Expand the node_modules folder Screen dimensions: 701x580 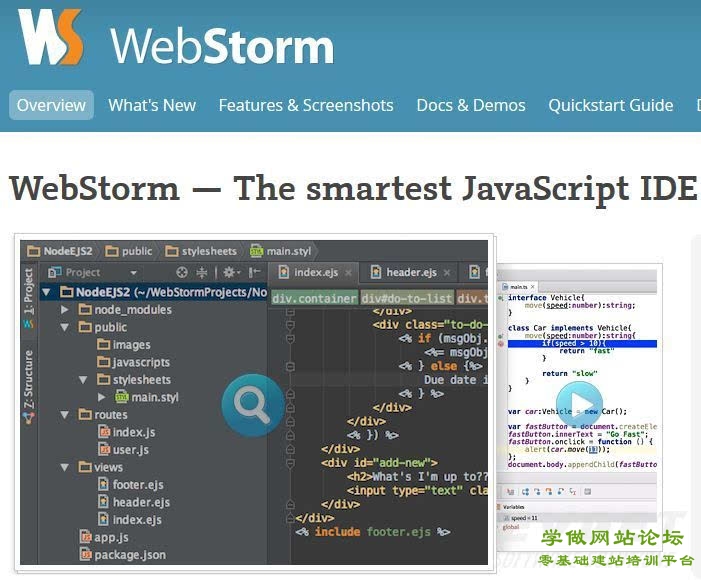pyautogui.click(x=65, y=310)
